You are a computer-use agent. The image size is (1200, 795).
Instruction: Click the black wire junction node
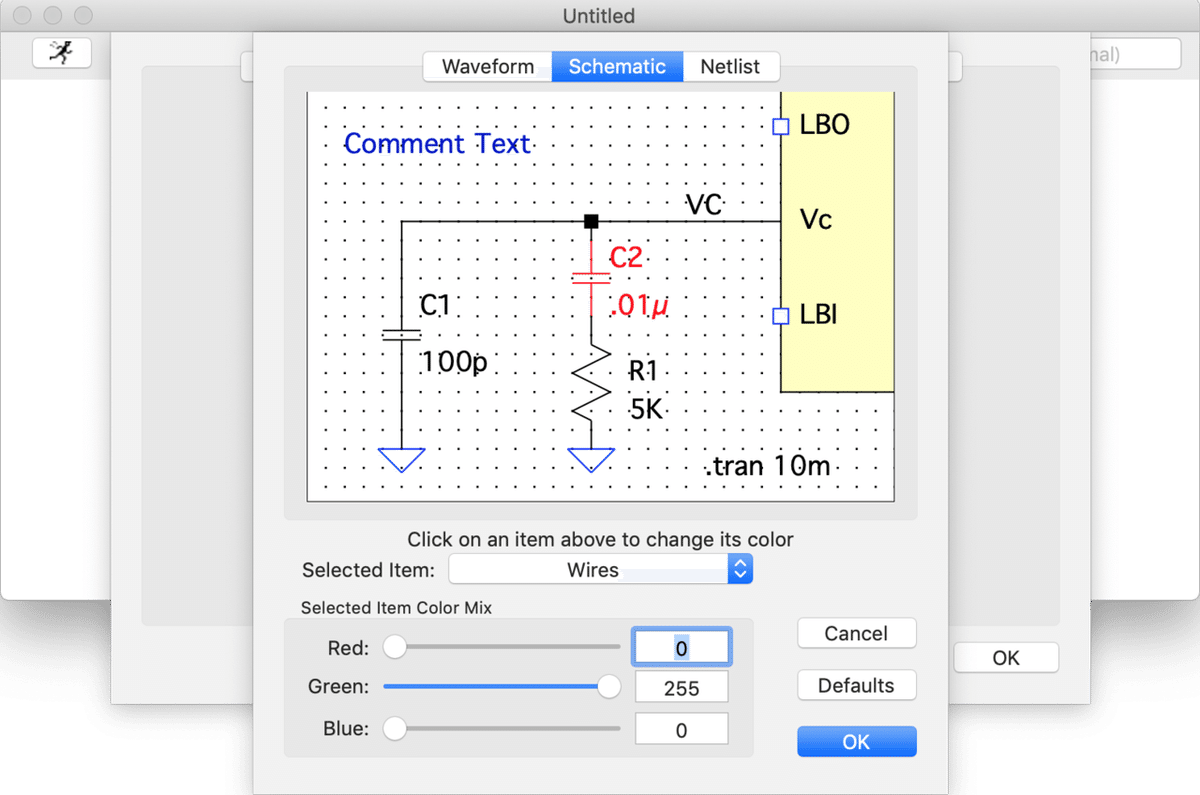coord(591,221)
